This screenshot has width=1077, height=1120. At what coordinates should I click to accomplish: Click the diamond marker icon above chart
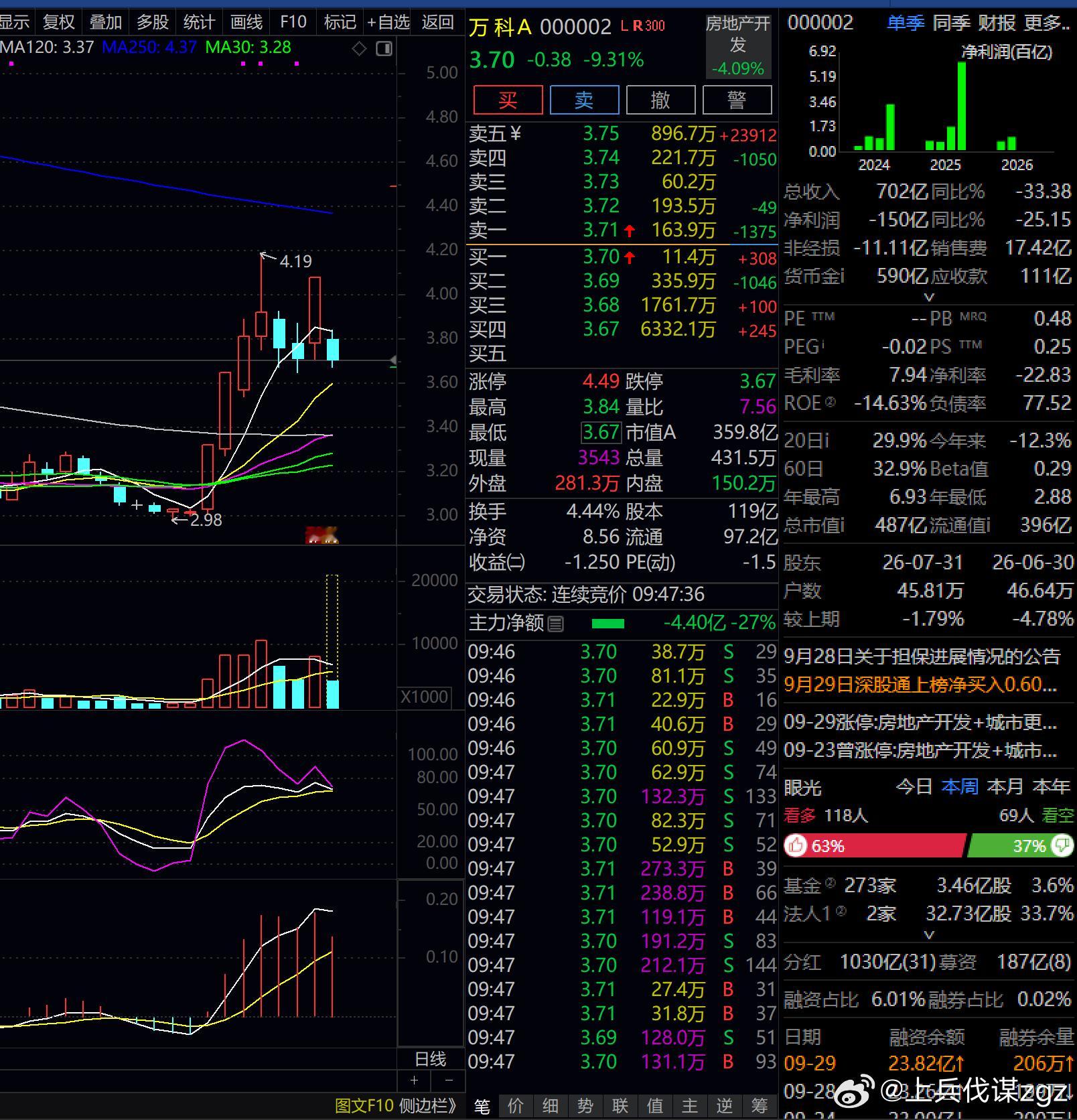[x=360, y=48]
